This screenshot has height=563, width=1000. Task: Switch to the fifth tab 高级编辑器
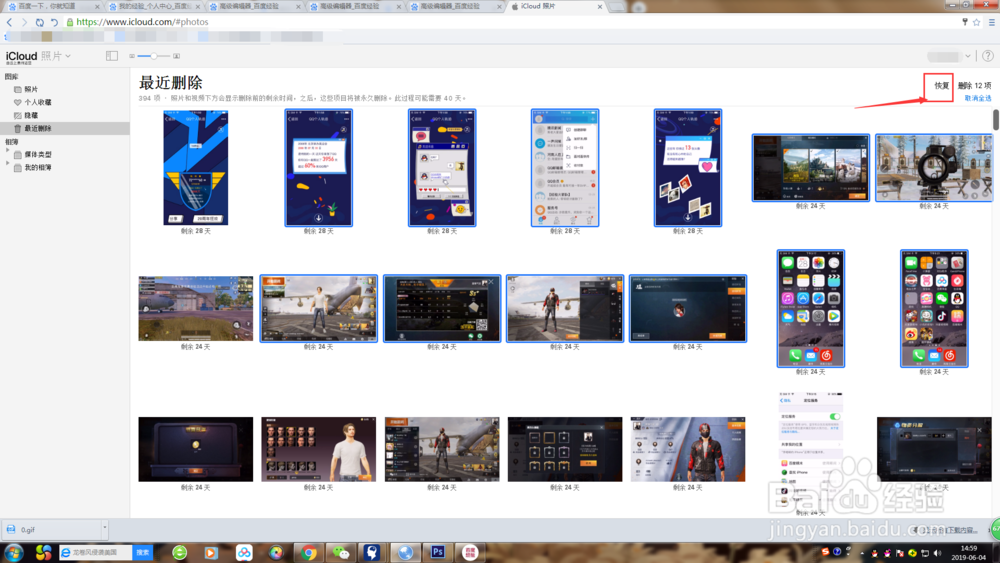(x=455, y=6)
